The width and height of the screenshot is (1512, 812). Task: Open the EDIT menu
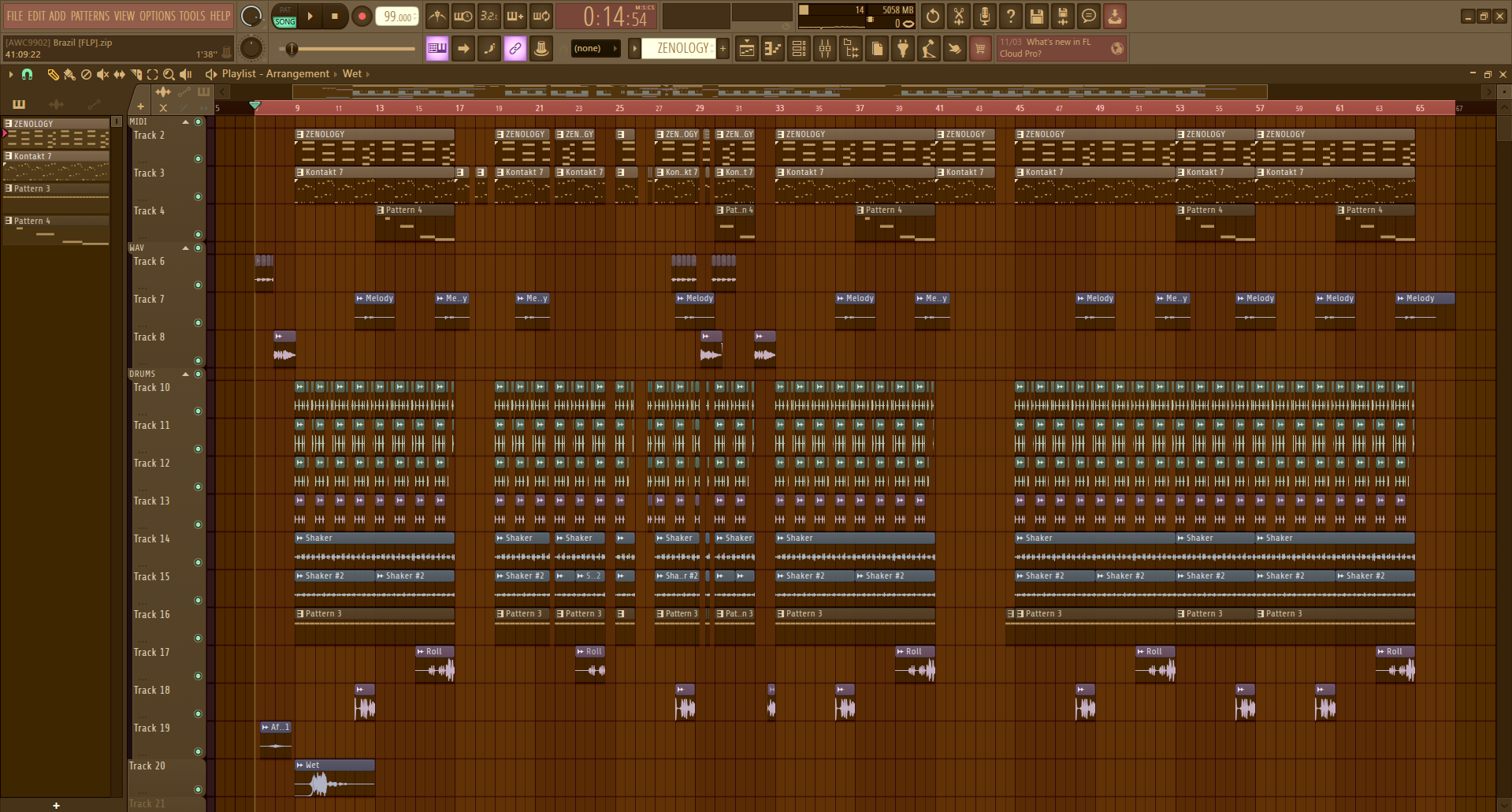(36, 16)
